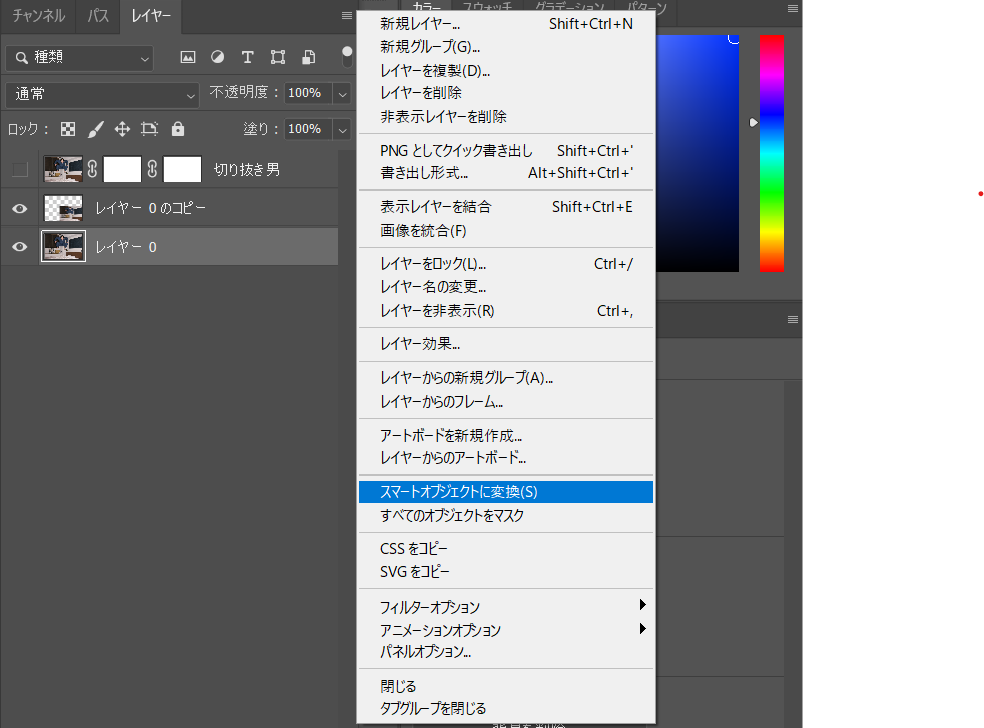Click the lock all padlock icon
This screenshot has height=728, width=984.
[178, 129]
